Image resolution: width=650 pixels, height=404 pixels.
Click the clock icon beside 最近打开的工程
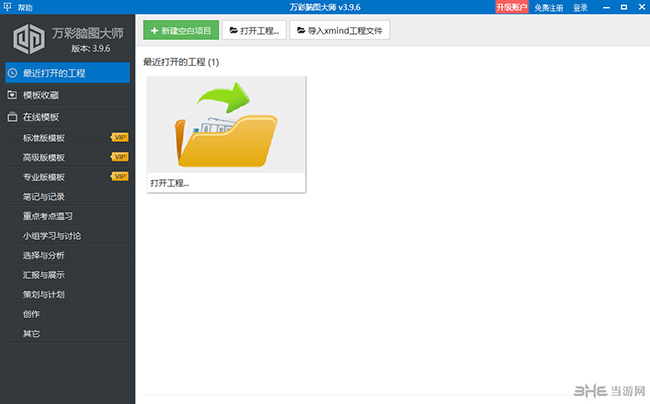click(11, 73)
